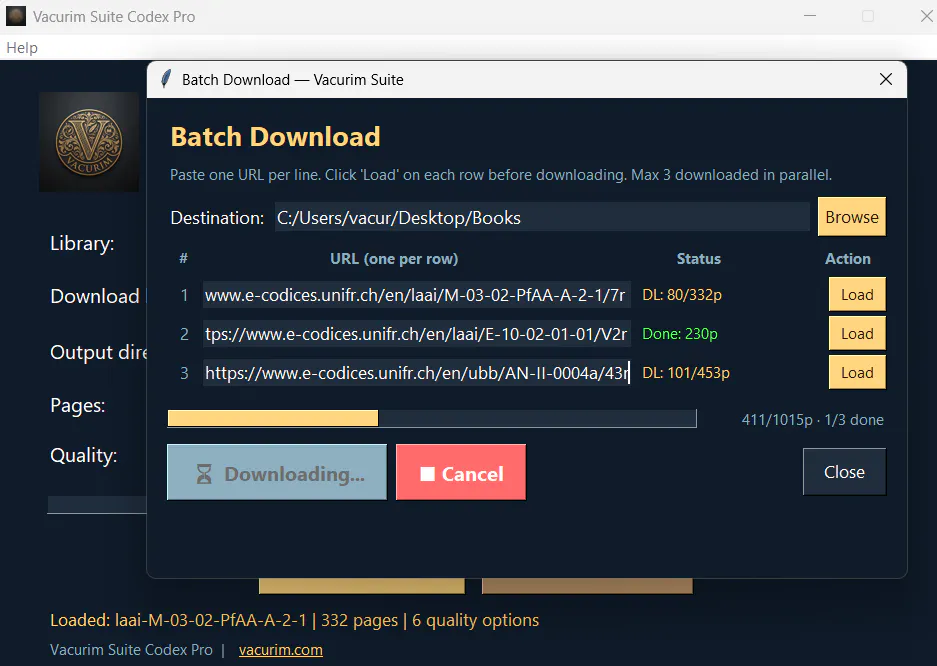This screenshot has height=666, width=937.
Task: Click the feather icon in Batch Download title bar
Action: click(166, 79)
